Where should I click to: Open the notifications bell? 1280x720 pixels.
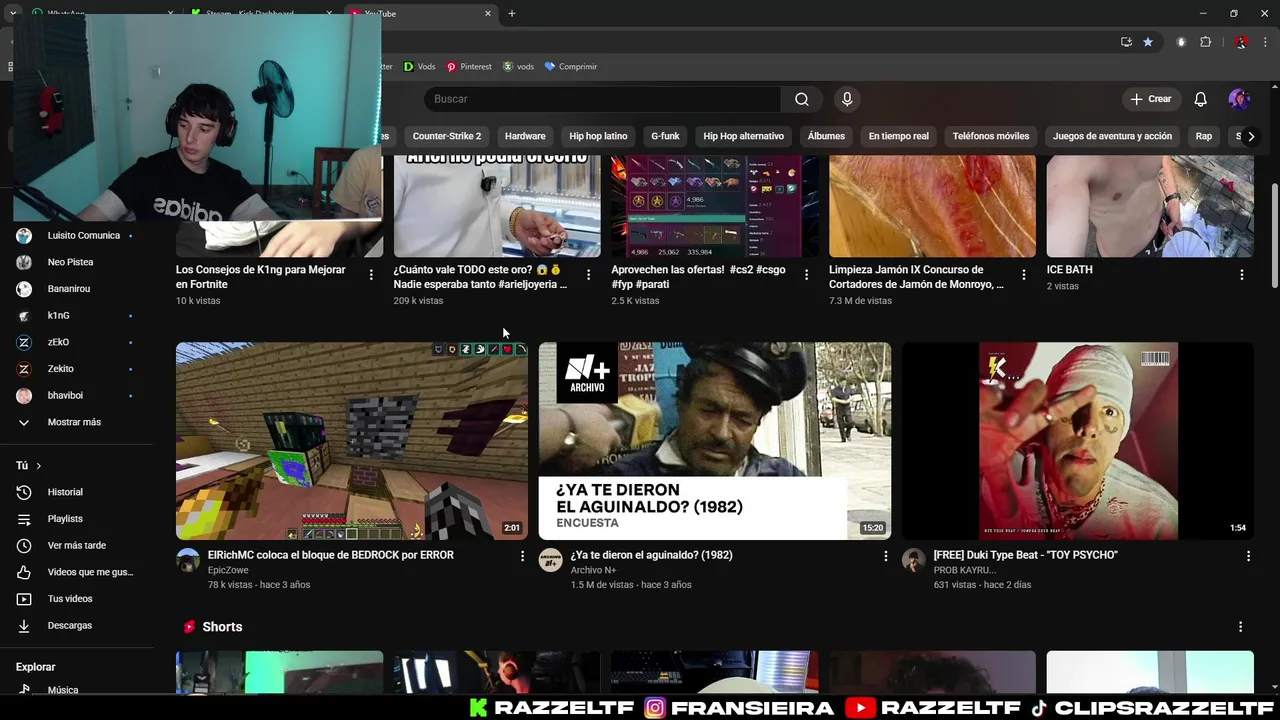tap(1200, 99)
